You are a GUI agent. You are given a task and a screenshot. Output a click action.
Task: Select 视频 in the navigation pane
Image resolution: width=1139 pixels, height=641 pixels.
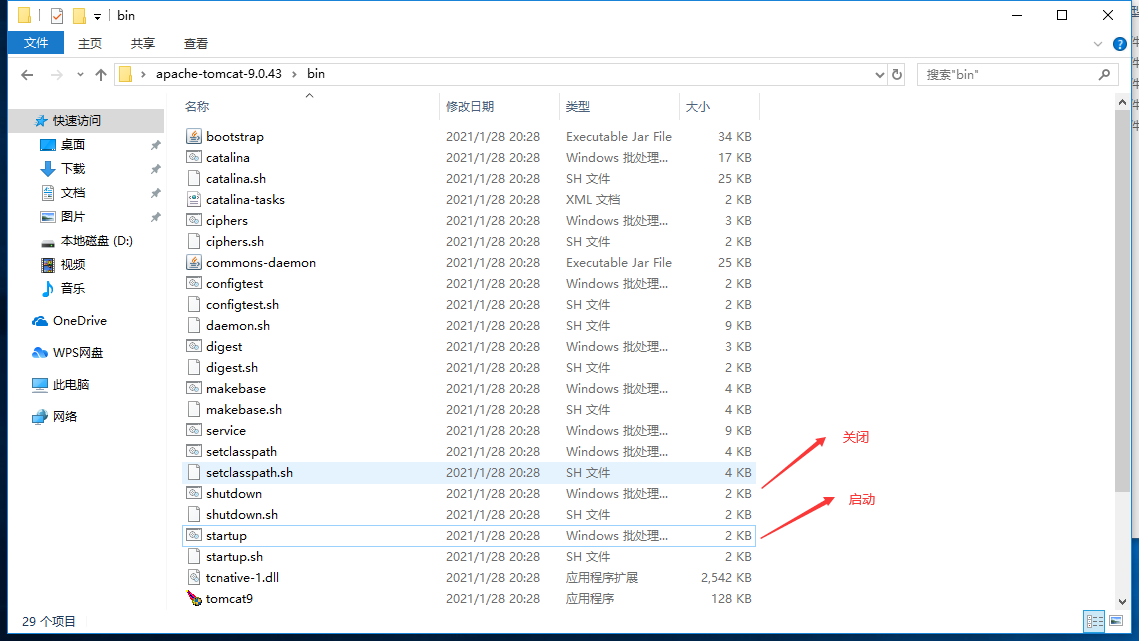tap(73, 265)
